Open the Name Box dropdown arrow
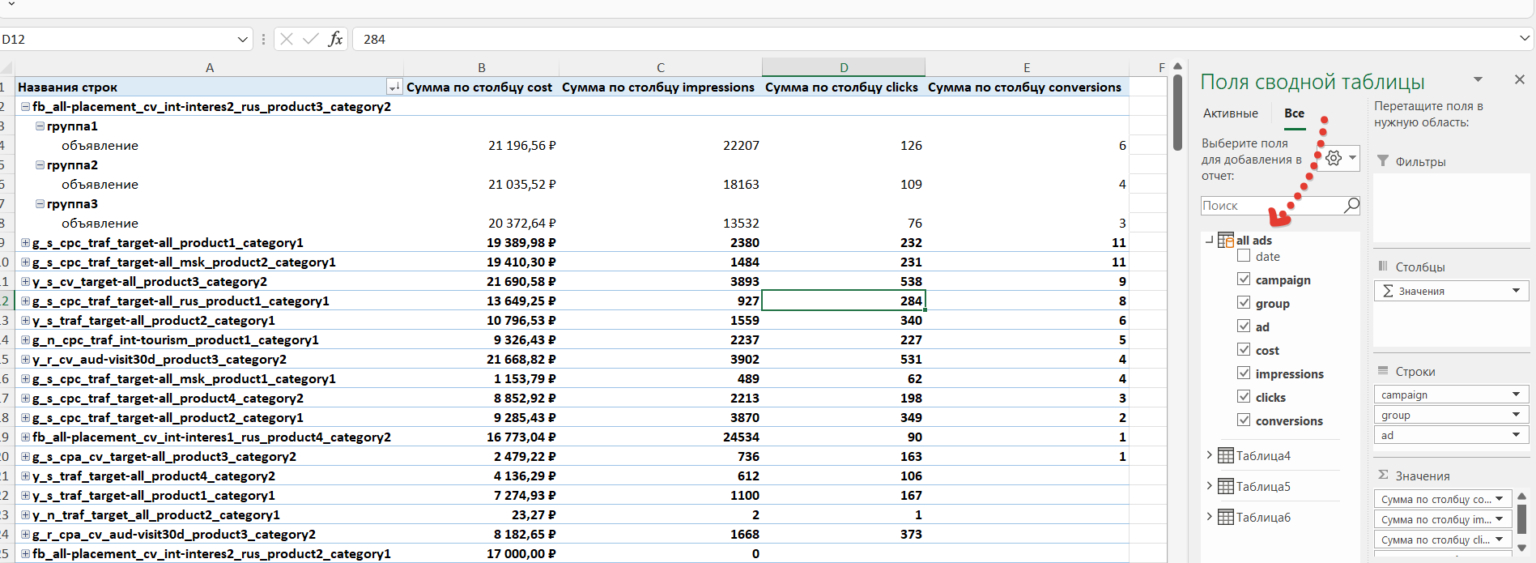The image size is (1536, 563). point(243,39)
